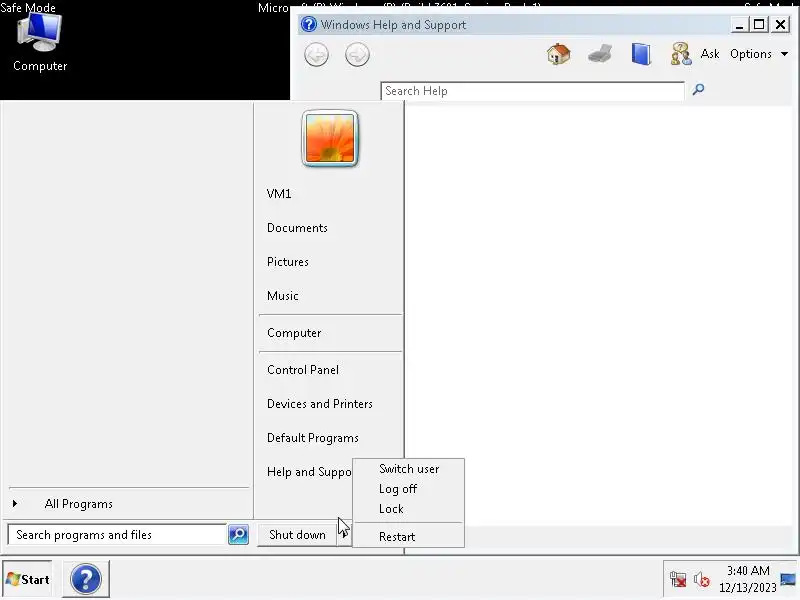This screenshot has width=800, height=600.
Task: Open Control Panel from the Start menu
Action: click(303, 370)
